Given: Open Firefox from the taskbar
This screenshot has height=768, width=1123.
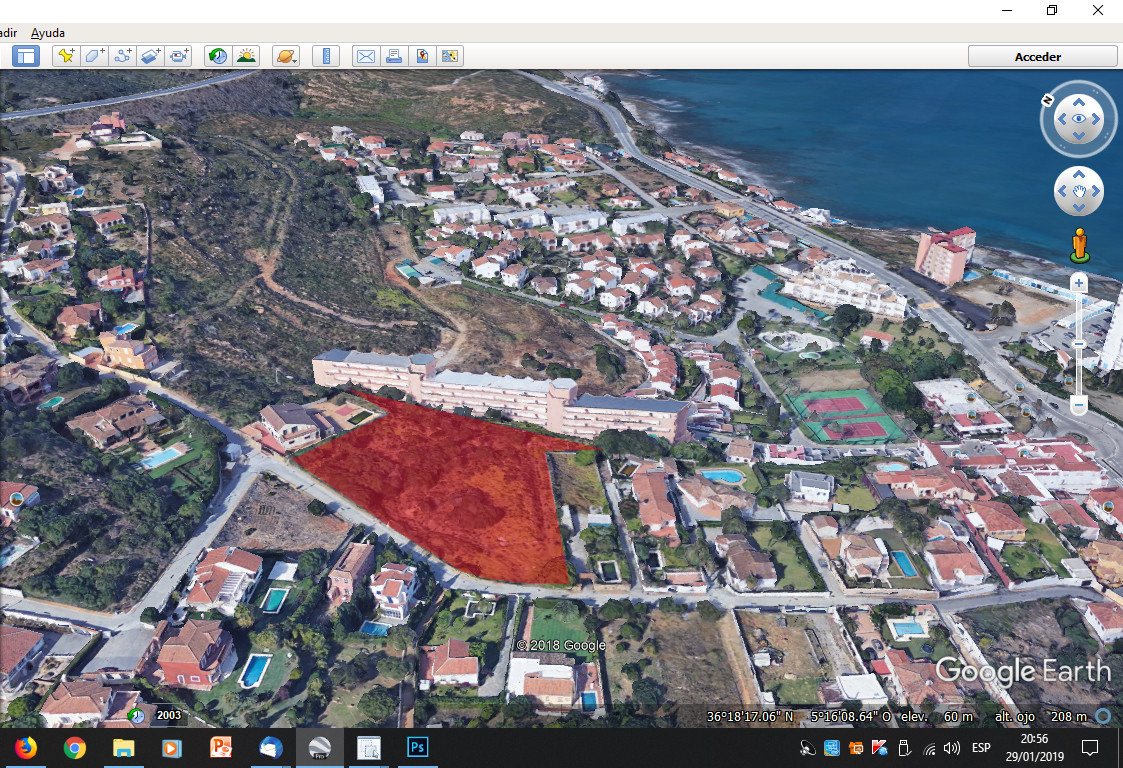Looking at the screenshot, I should coord(26,748).
